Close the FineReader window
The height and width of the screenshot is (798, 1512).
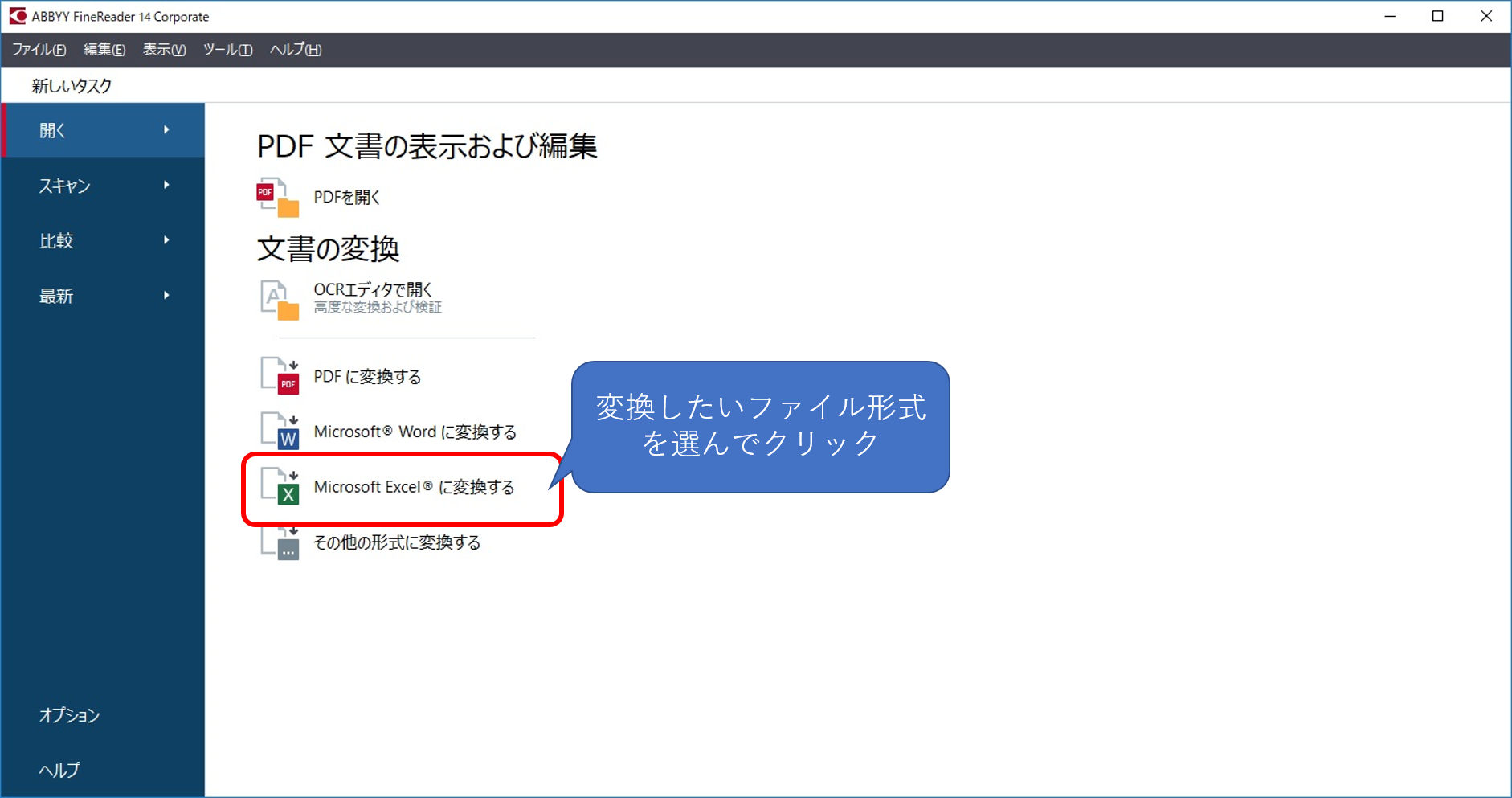coord(1486,16)
